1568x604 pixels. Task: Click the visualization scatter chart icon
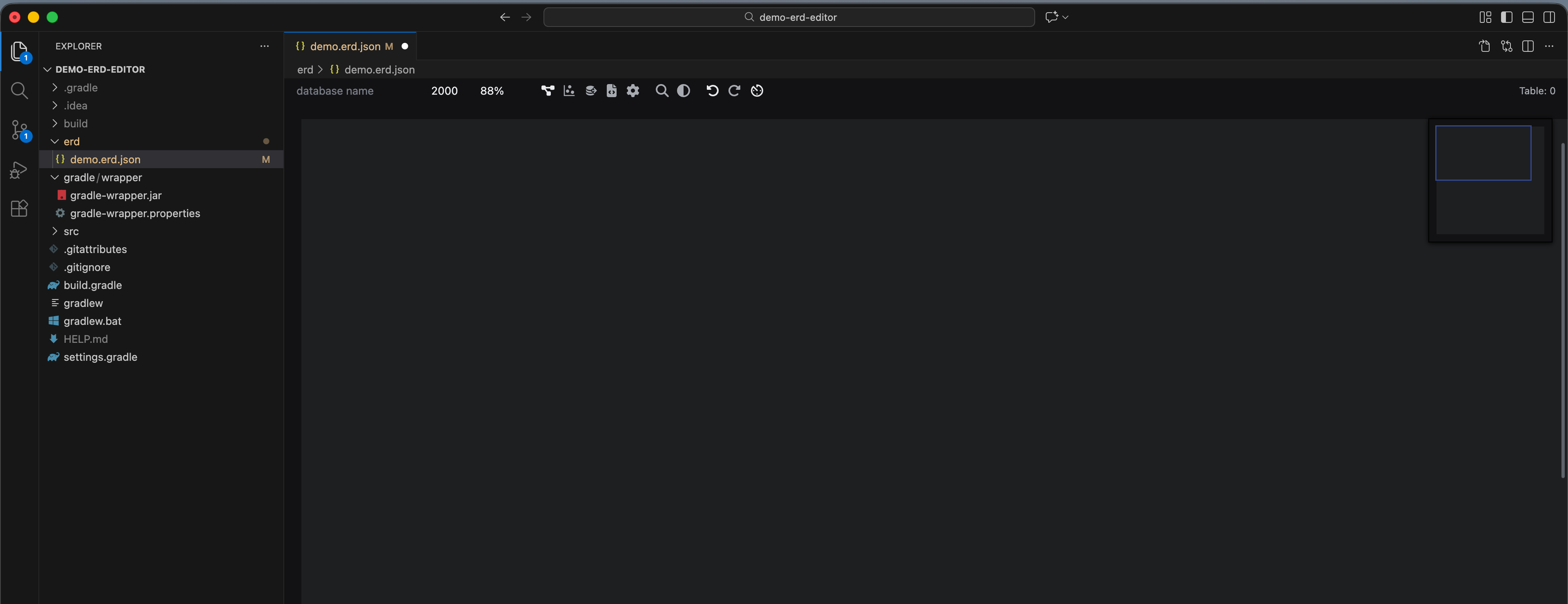tap(569, 91)
